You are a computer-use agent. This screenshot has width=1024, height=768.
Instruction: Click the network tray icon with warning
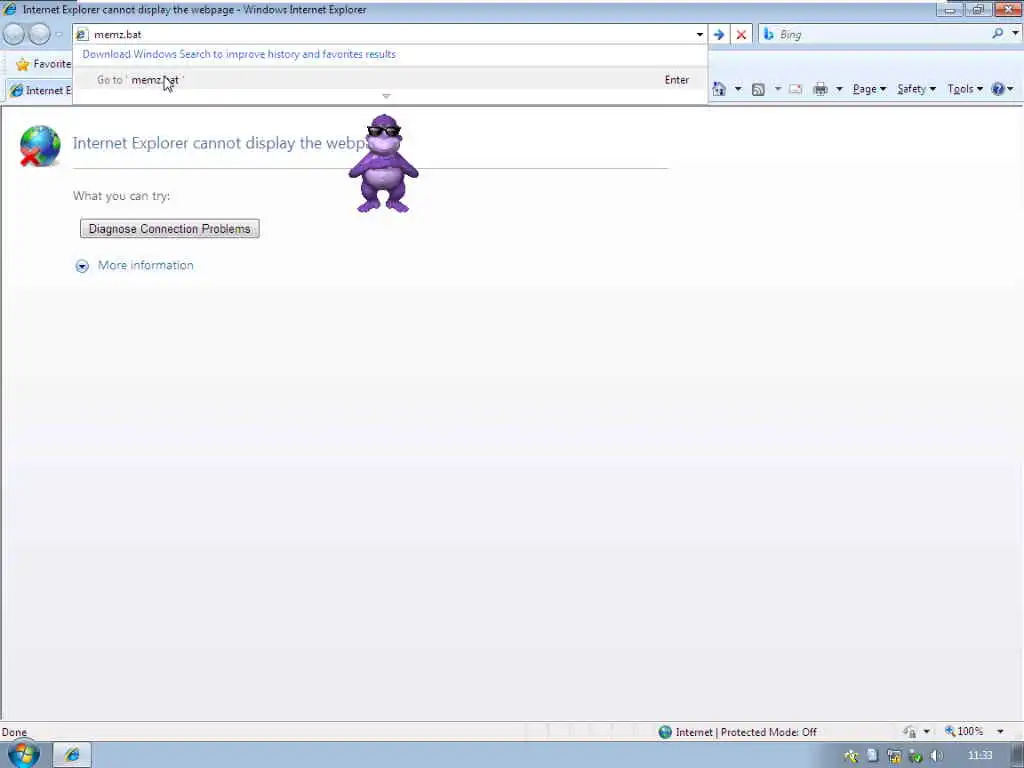coord(894,756)
